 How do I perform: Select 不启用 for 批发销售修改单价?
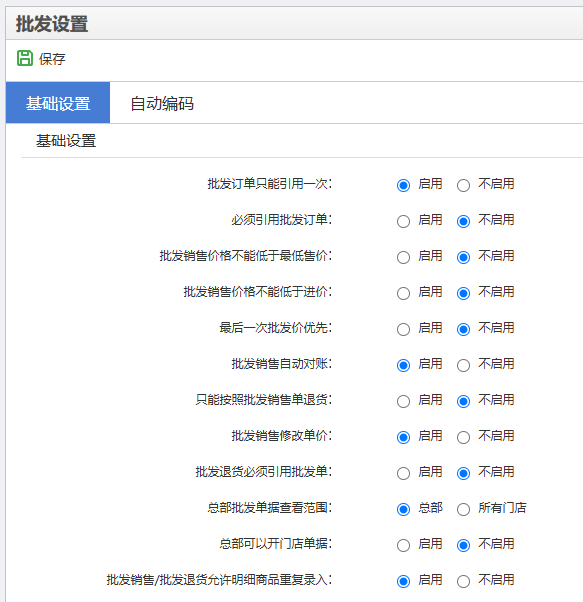(x=463, y=437)
